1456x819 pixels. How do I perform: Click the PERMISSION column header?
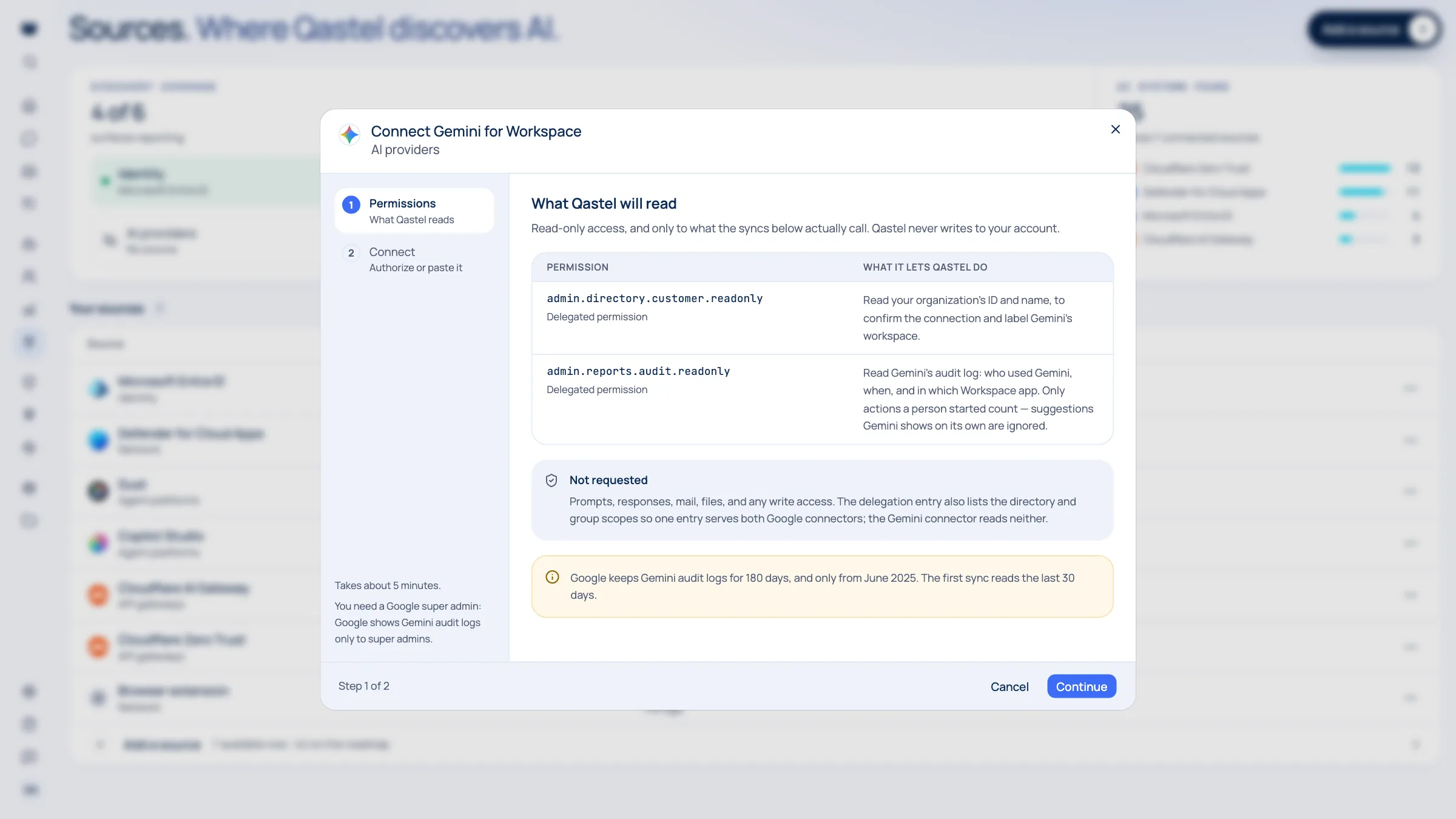[x=578, y=267]
